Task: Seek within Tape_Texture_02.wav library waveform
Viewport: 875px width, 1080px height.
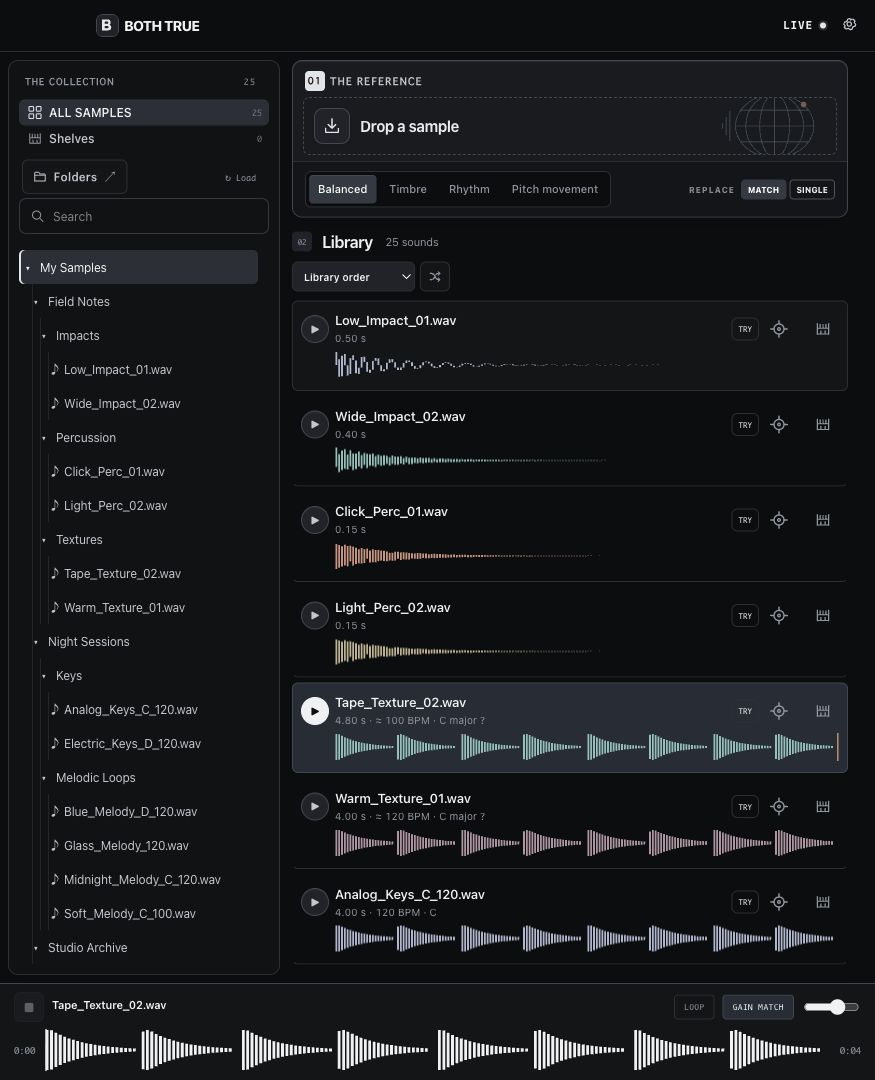Action: pyautogui.click(x=587, y=747)
